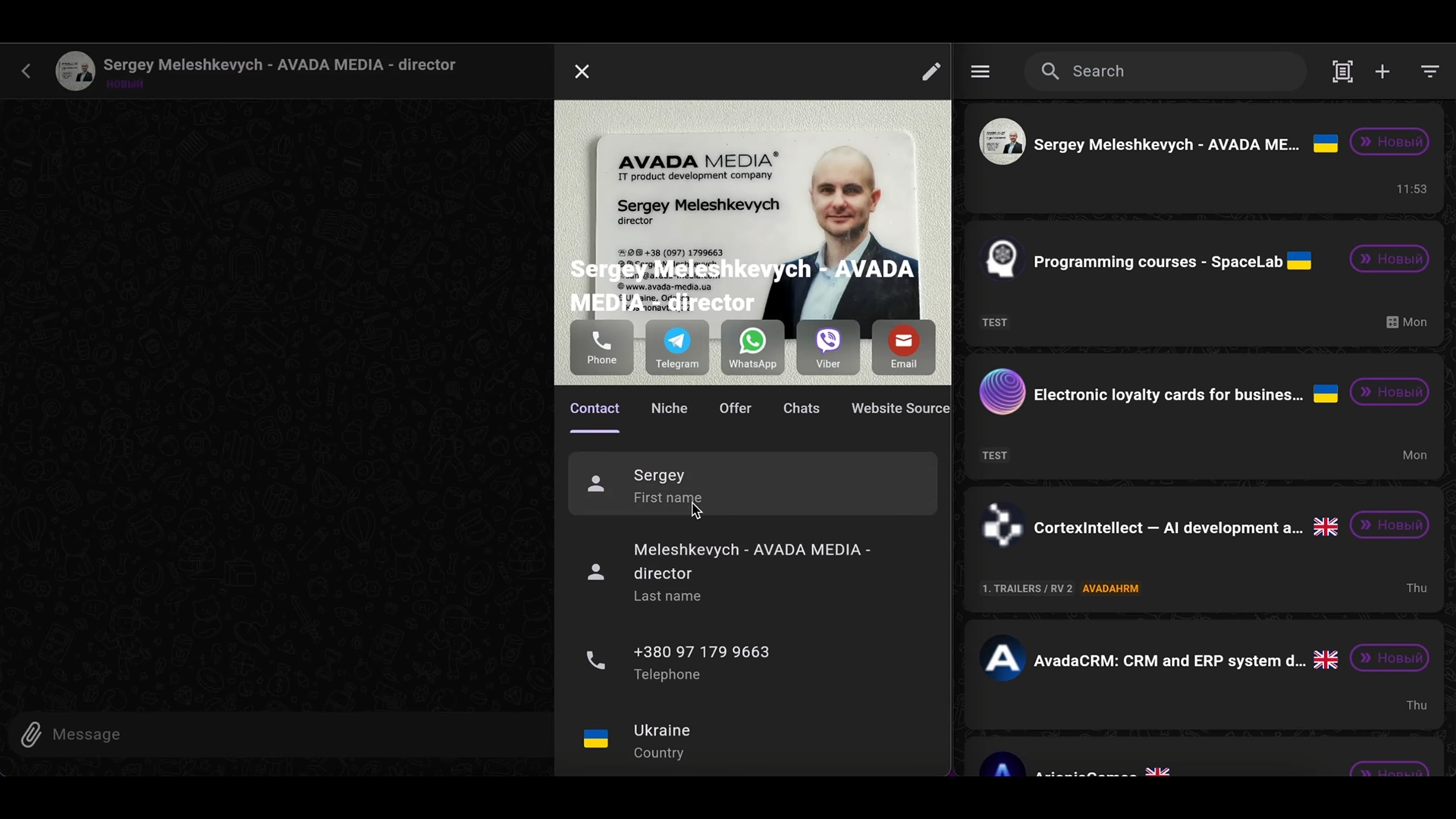Open Sergey Meleshkevych contact in list
This screenshot has width=1456, height=819.
[x=1203, y=158]
